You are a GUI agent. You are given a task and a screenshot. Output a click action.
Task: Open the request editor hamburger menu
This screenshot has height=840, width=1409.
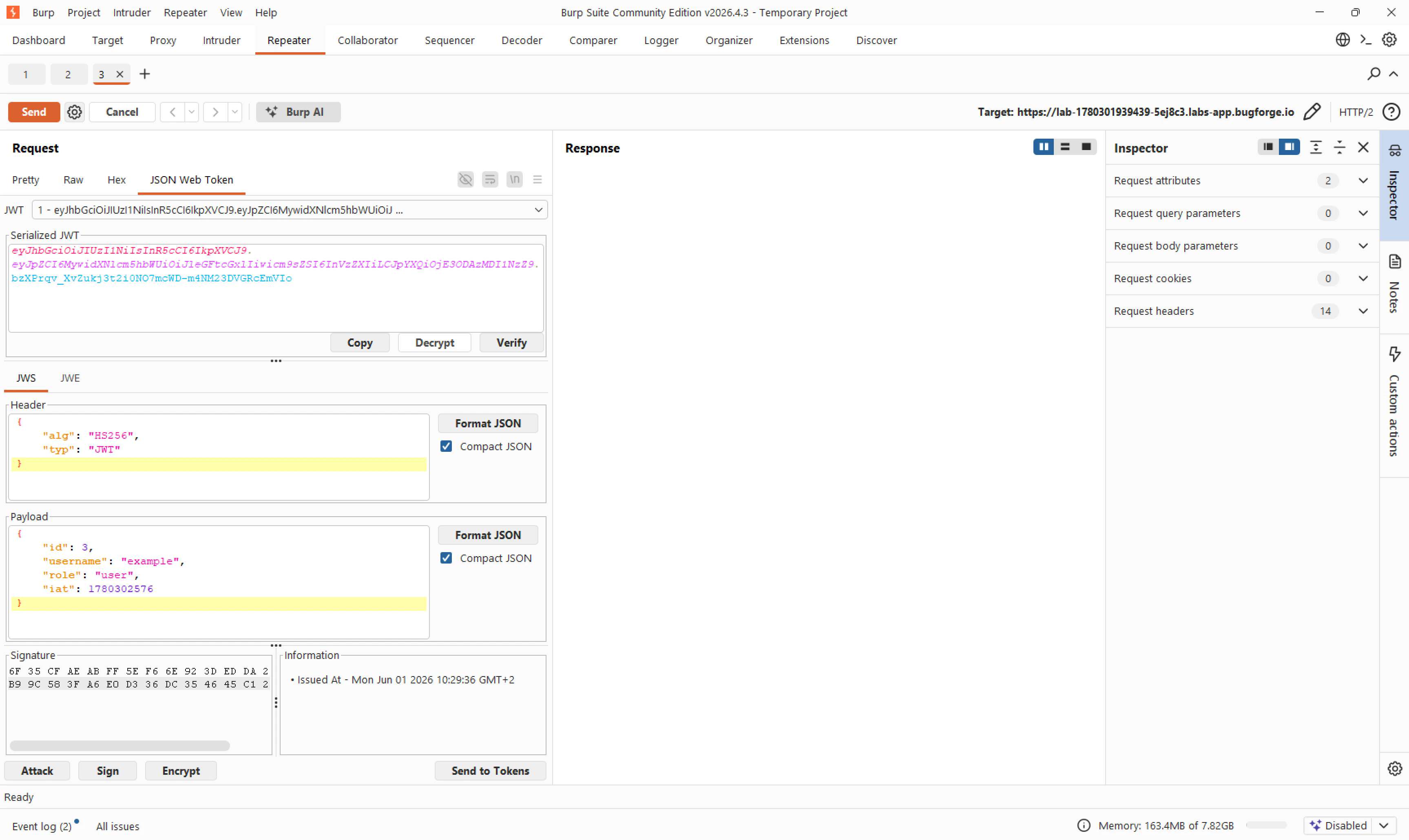(x=537, y=179)
